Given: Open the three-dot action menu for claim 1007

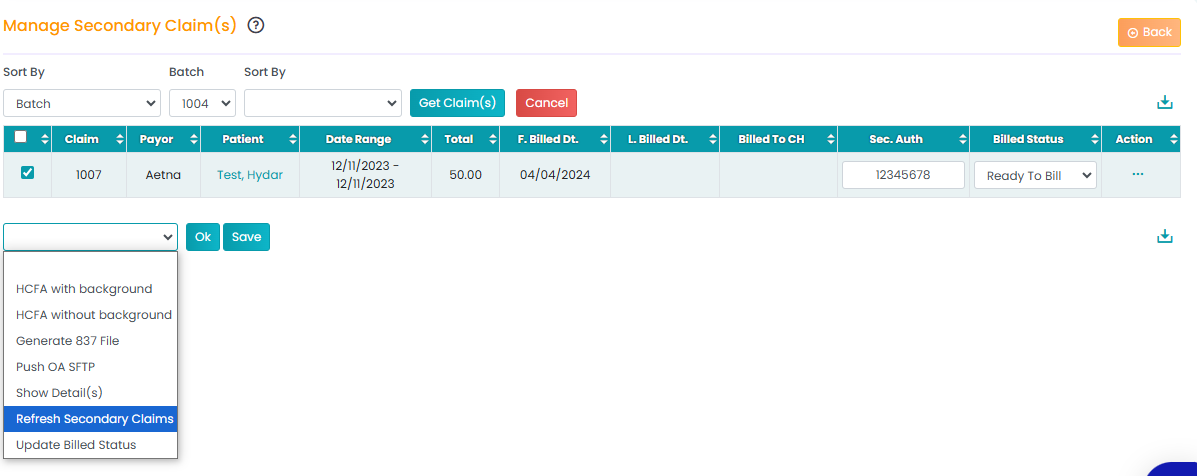Looking at the screenshot, I should (1137, 174).
